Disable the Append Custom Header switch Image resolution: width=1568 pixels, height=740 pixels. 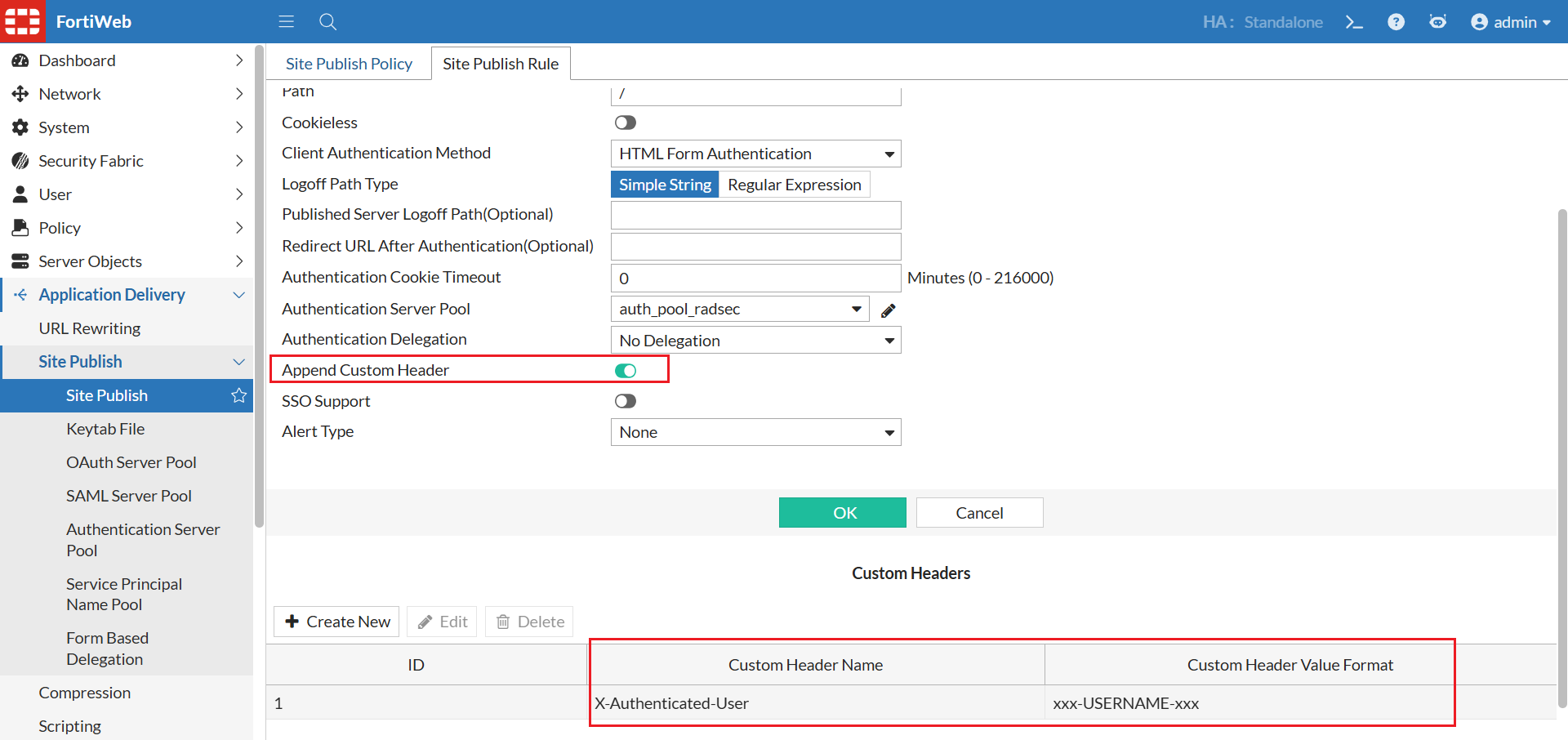click(x=626, y=371)
